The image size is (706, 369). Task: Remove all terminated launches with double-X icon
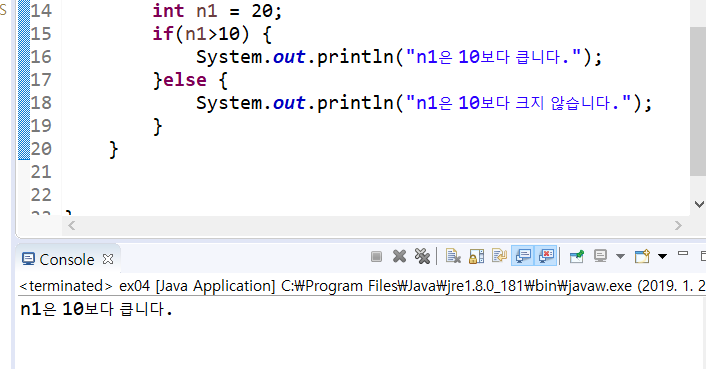pyautogui.click(x=422, y=256)
